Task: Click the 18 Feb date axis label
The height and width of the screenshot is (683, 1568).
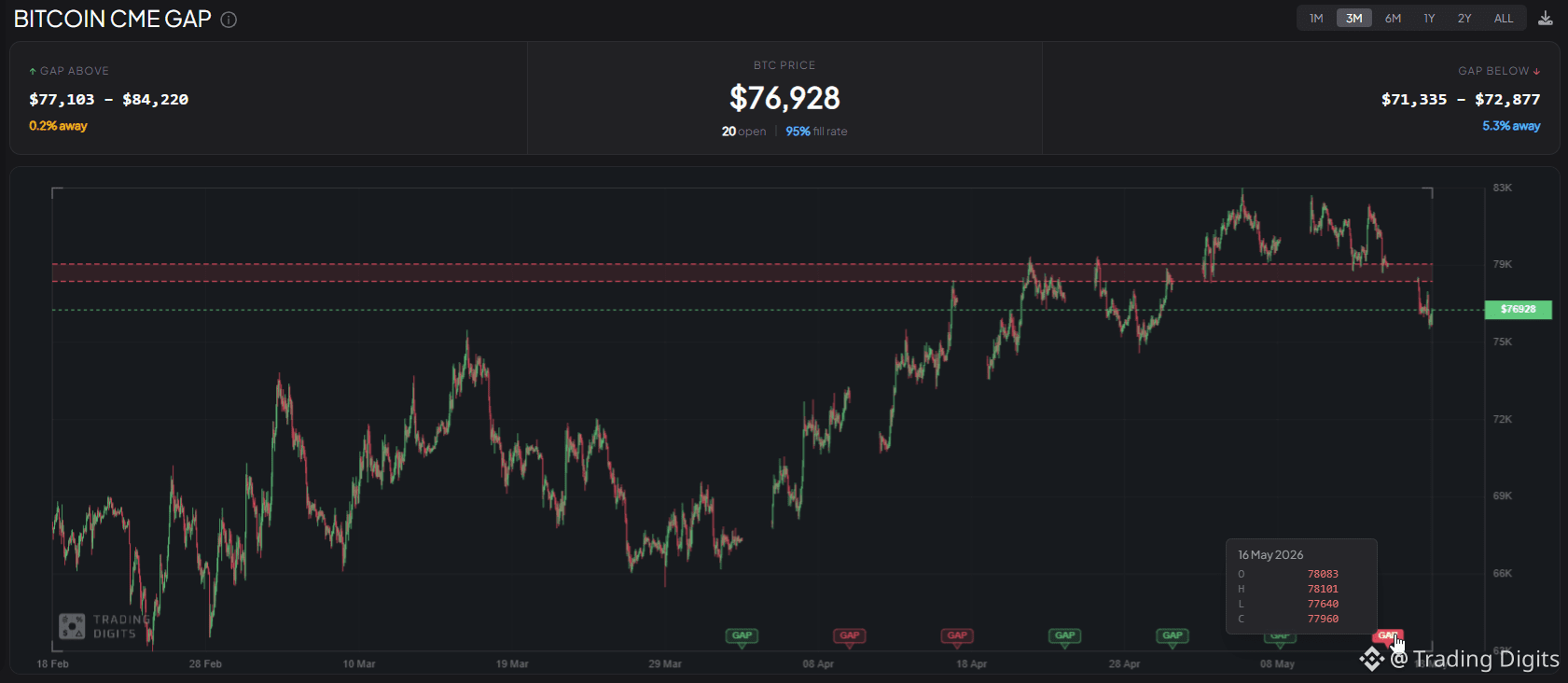Action: [x=52, y=664]
